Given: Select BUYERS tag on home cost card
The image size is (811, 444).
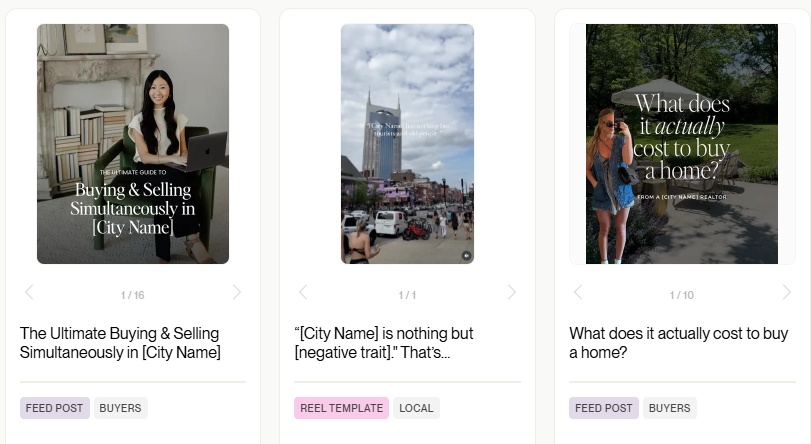Looking at the screenshot, I should 670,408.
